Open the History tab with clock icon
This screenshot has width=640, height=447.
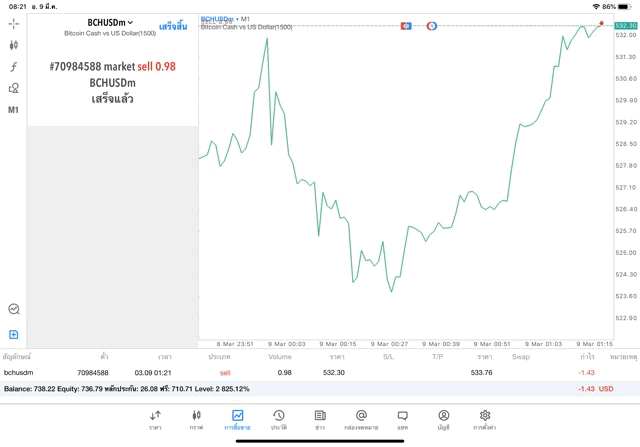pyautogui.click(x=279, y=420)
